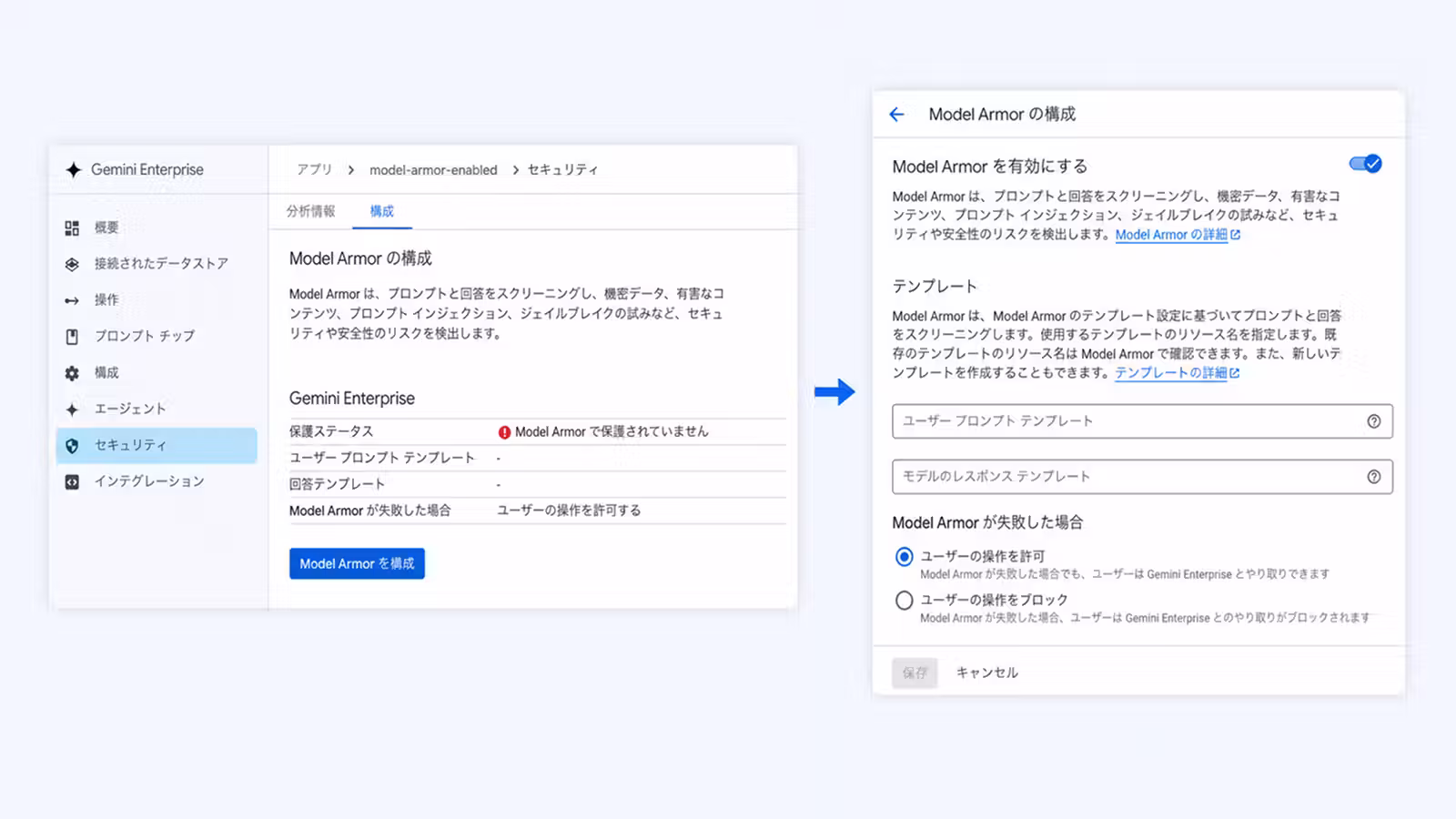The image size is (1456, 819).
Task: Switch to the 構成 tab
Action: tap(382, 211)
